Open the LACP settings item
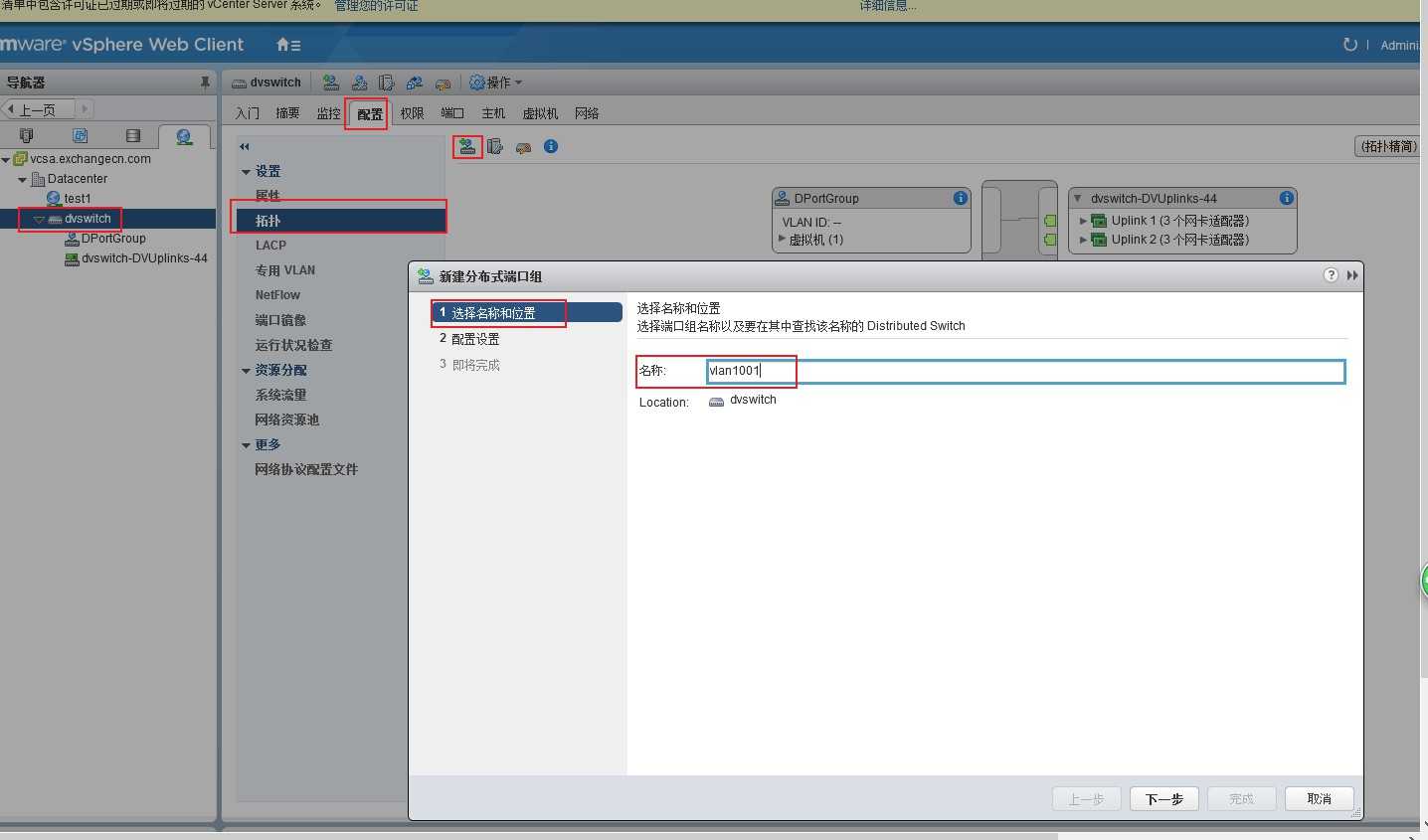 click(x=270, y=246)
